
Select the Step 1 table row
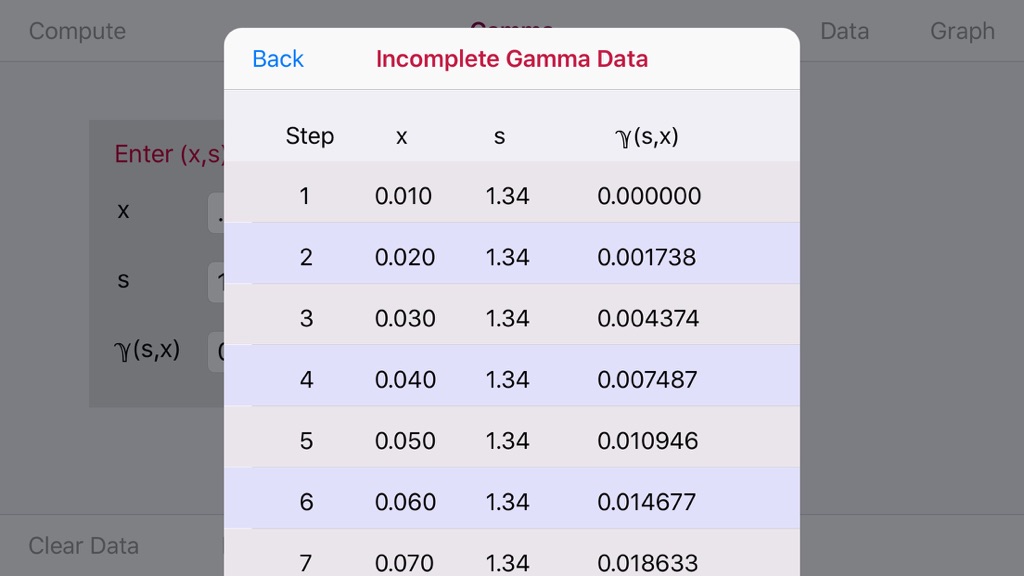[512, 193]
